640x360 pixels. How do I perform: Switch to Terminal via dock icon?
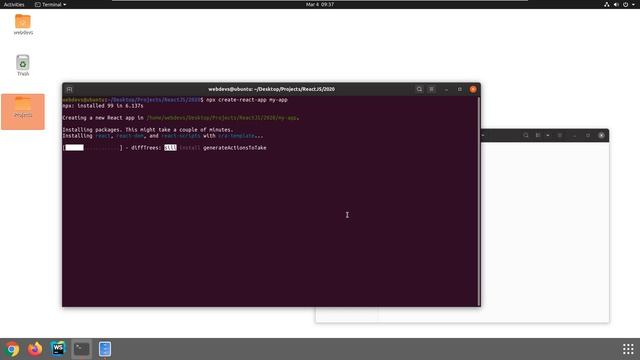tap(81, 349)
